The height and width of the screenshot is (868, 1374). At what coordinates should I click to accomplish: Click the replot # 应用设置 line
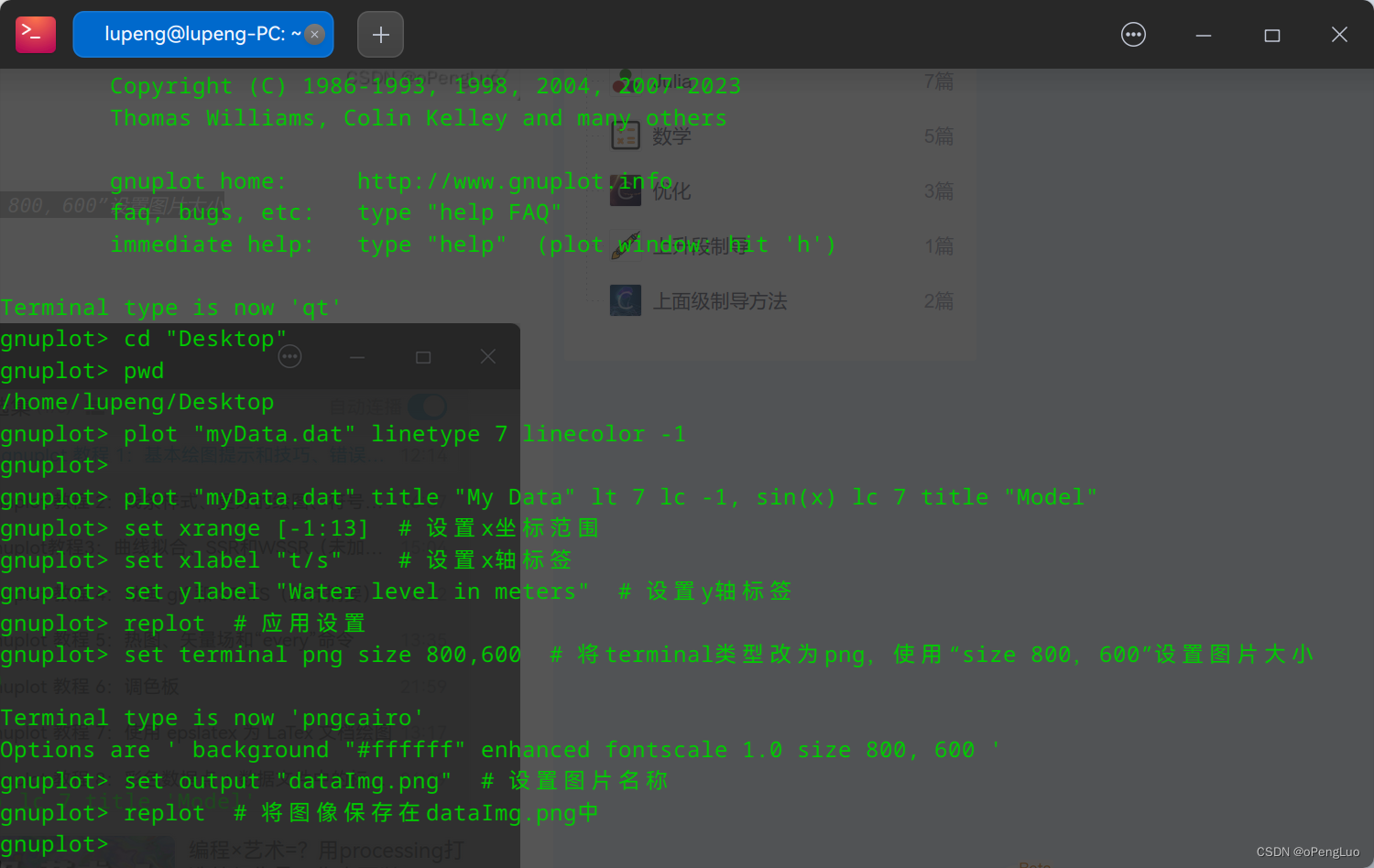tap(183, 624)
